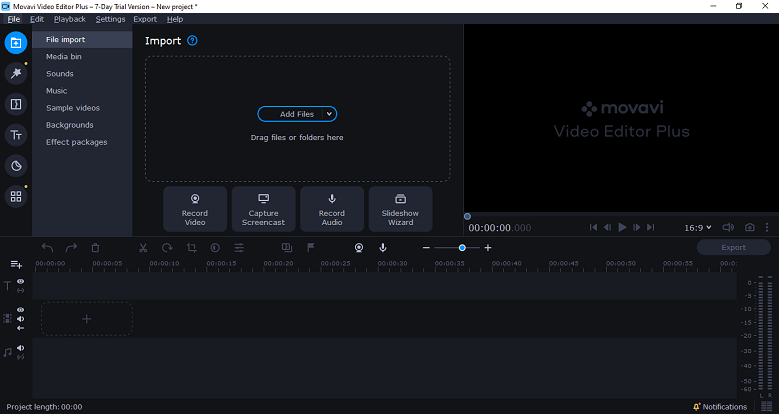Toggle title track link icon

pyautogui.click(x=20, y=290)
